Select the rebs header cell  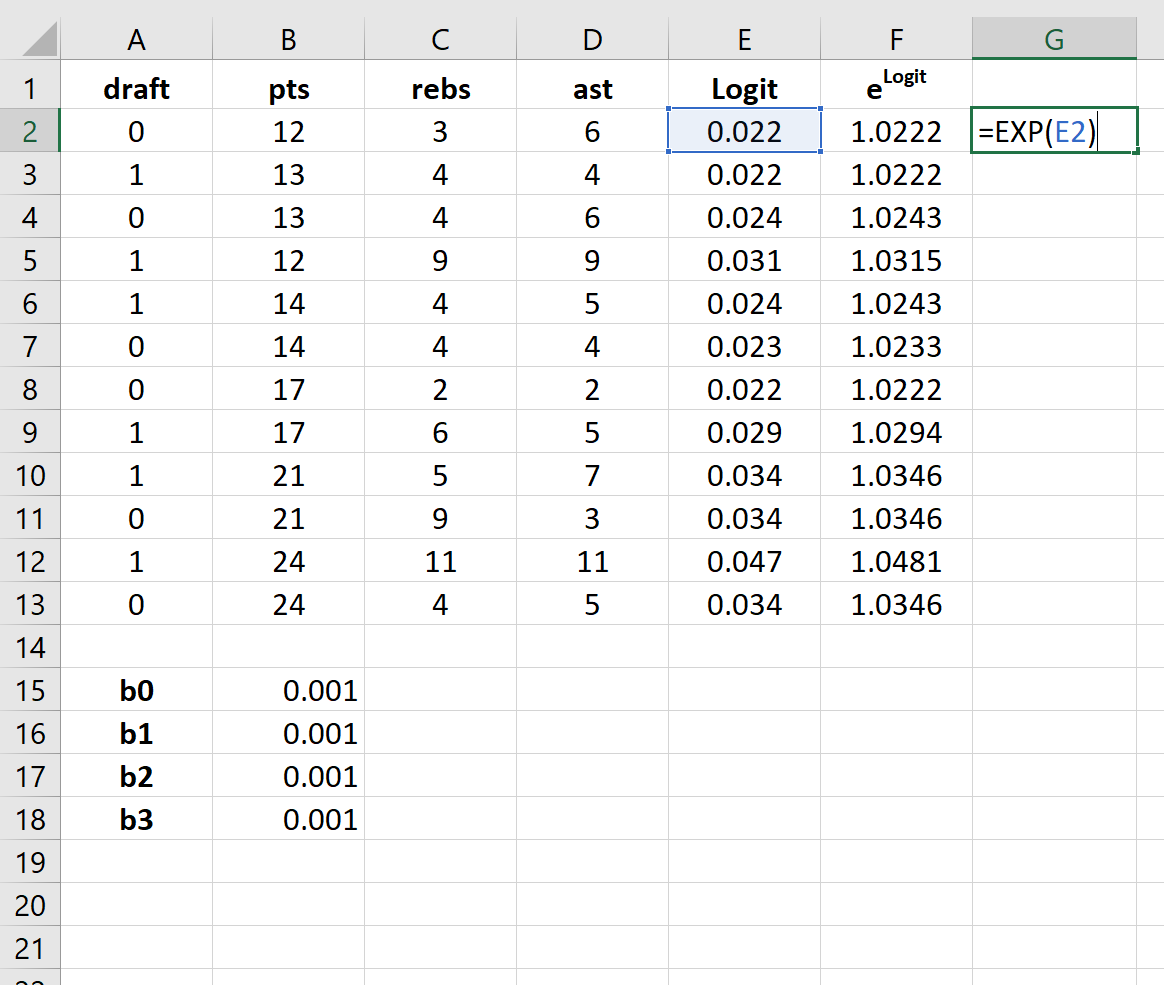pyautogui.click(x=440, y=89)
